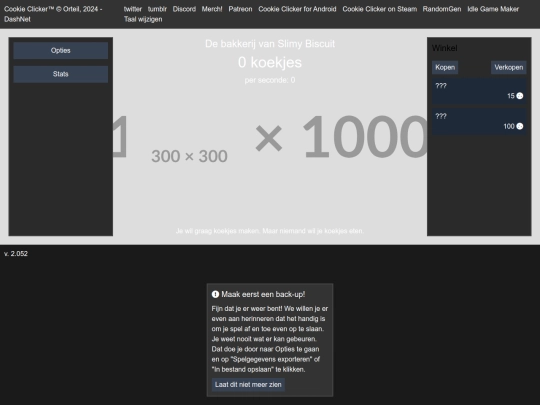Click the per seconde: 0 text
Screen dimensions: 540x405
coord(270,80)
